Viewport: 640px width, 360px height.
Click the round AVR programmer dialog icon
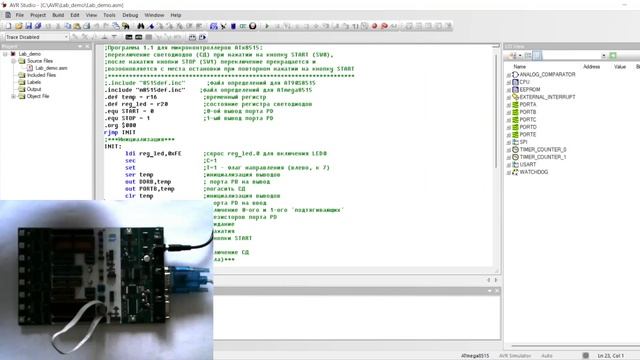253,26
